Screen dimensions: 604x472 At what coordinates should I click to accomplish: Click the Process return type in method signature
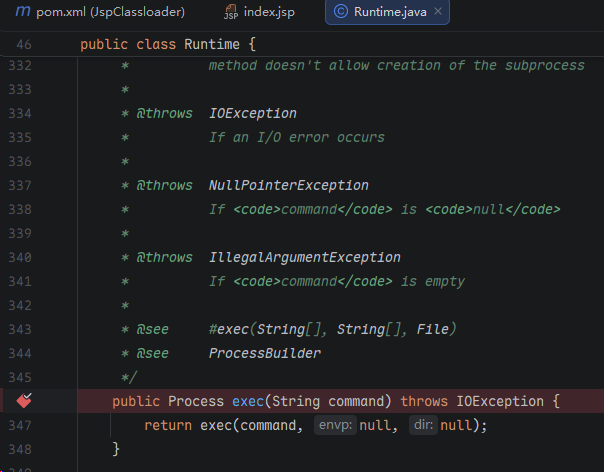(x=195, y=401)
